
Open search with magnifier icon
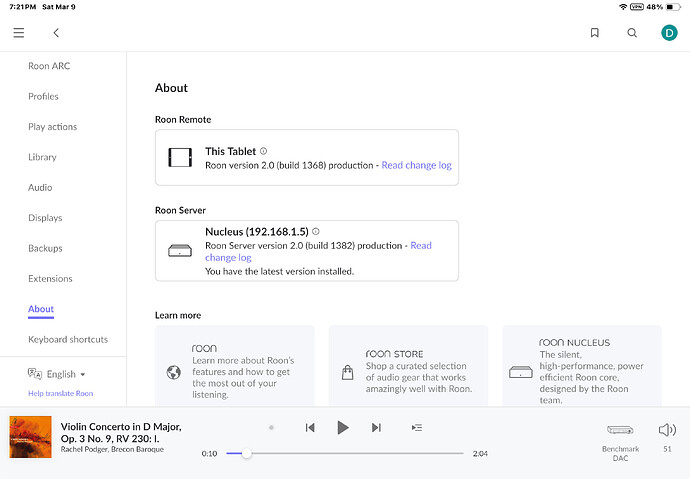point(632,33)
